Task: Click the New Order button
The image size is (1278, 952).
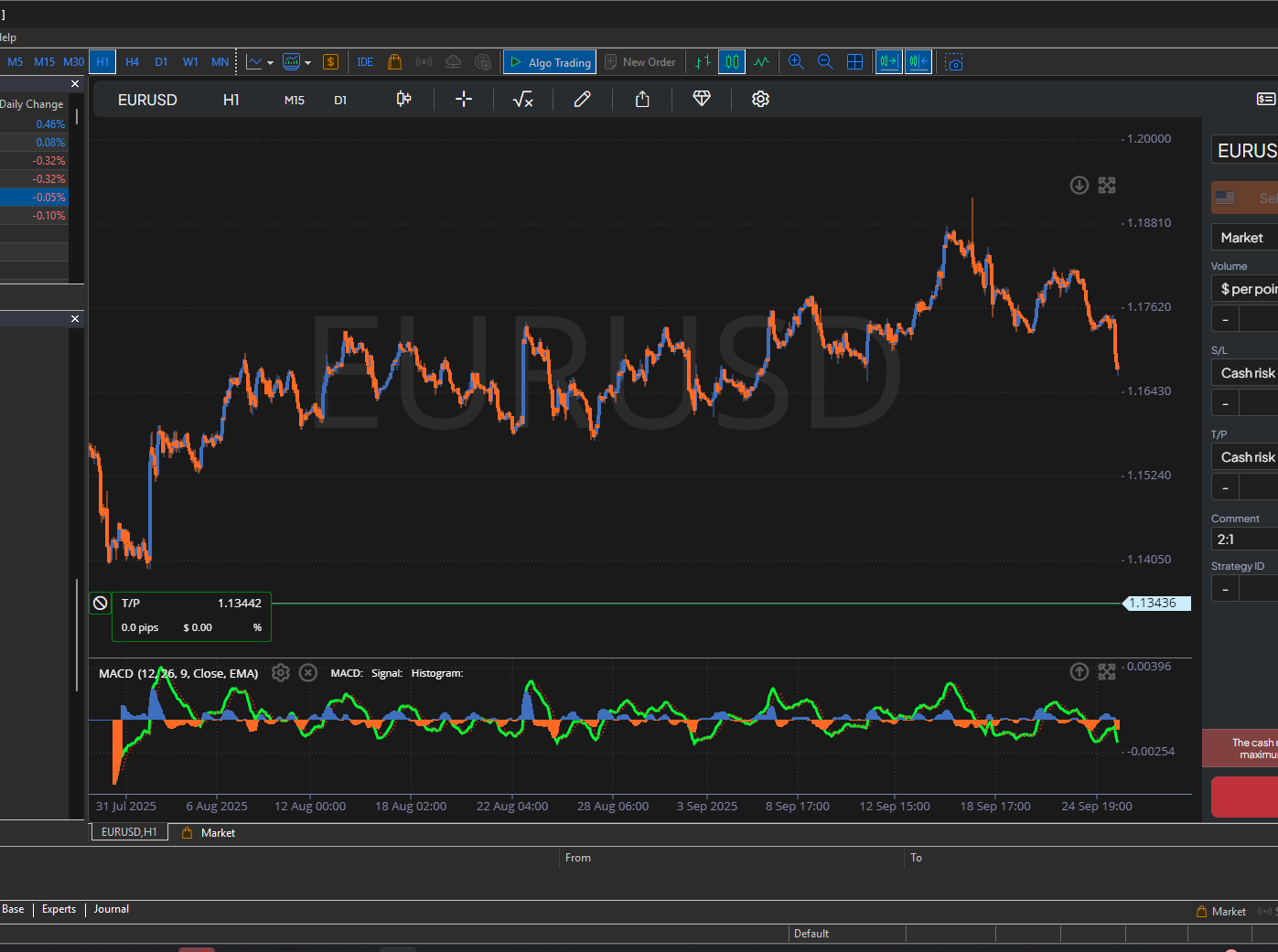Action: 640,62
